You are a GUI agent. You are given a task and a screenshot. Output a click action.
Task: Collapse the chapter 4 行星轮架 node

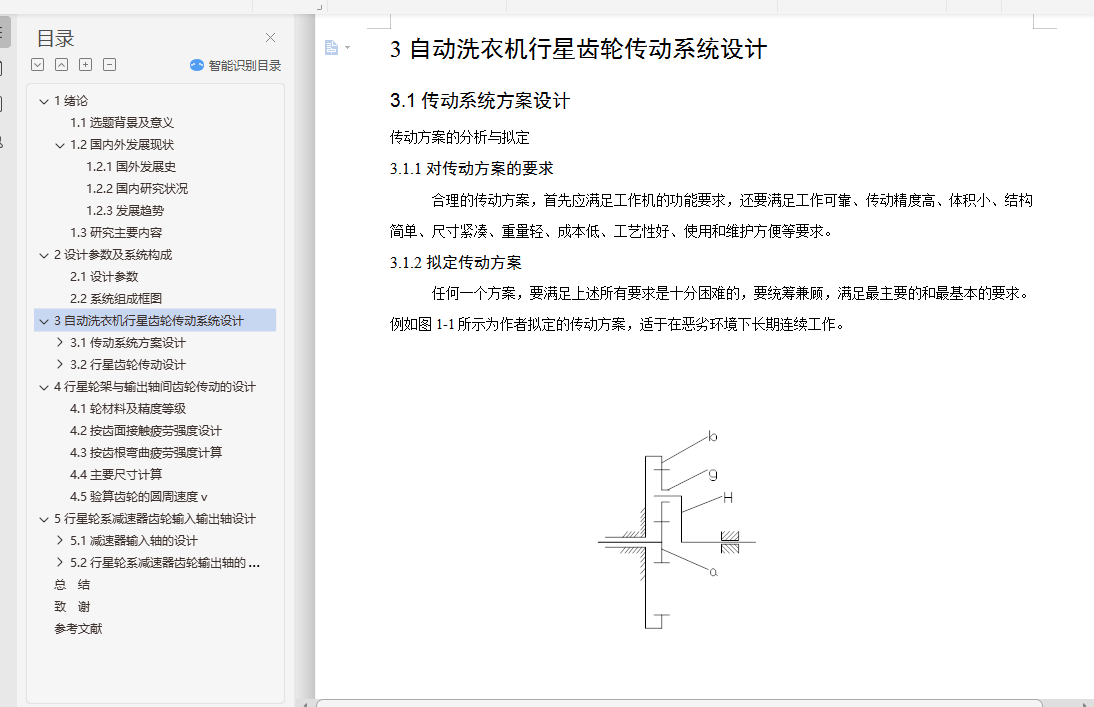(x=44, y=387)
